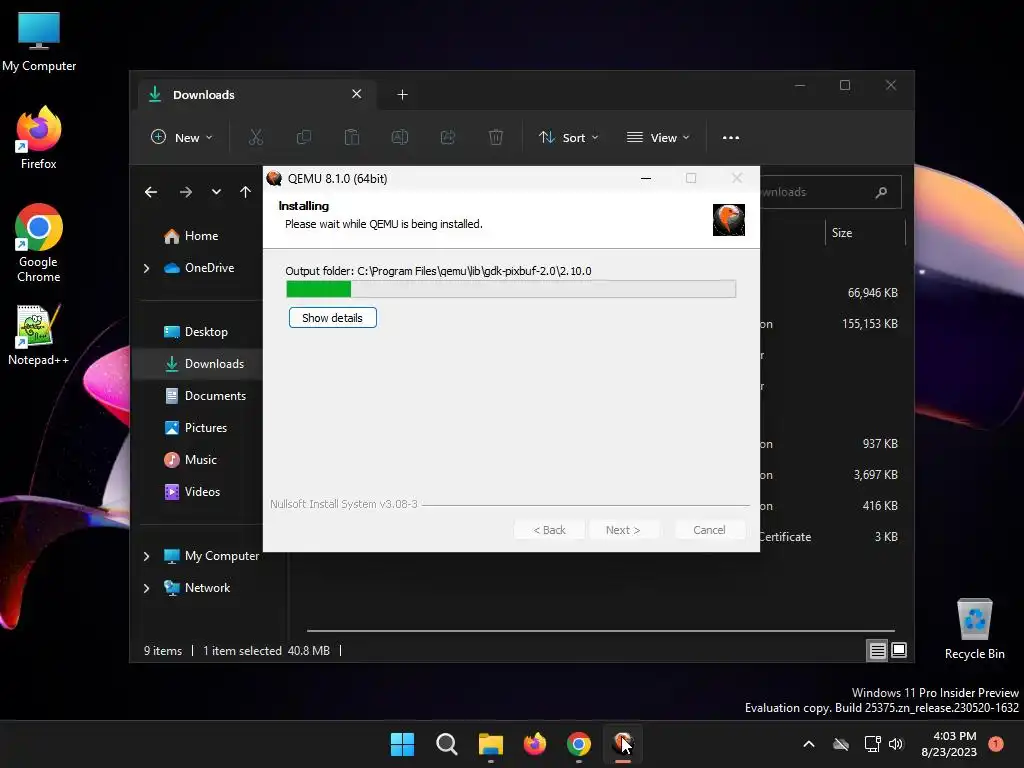The image size is (1024, 768).
Task: Open the Windows Start menu
Action: [402, 744]
